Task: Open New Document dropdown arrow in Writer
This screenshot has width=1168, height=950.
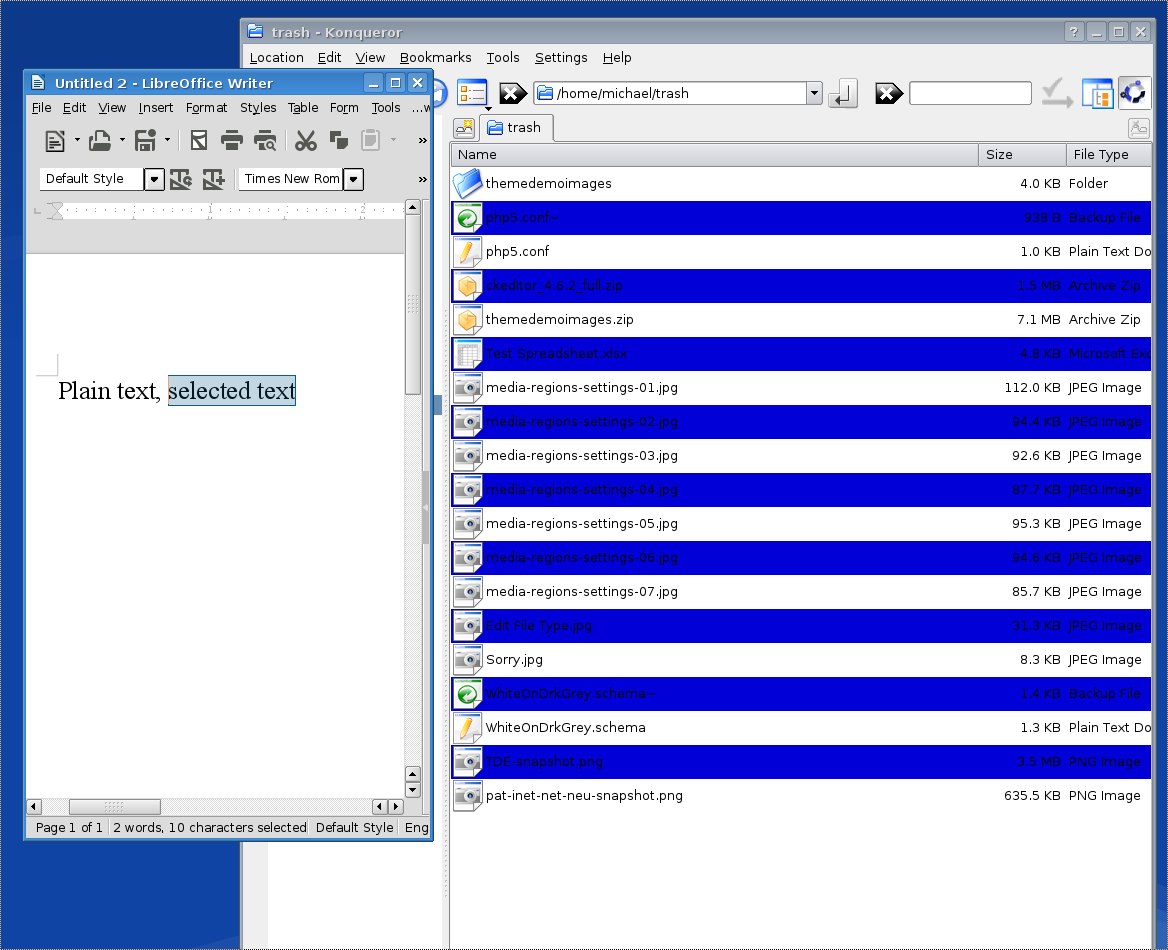Action: (77, 140)
